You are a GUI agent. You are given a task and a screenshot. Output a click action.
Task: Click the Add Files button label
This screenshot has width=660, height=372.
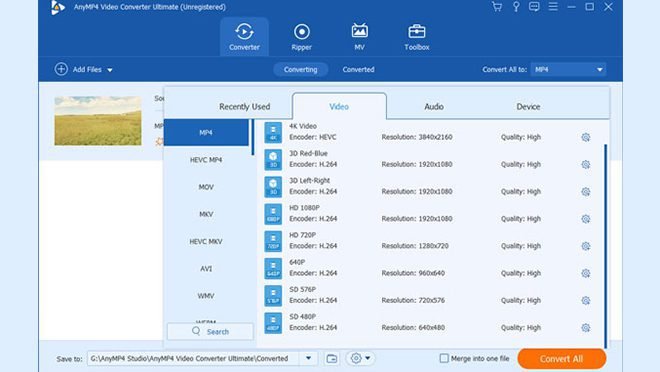pos(87,69)
